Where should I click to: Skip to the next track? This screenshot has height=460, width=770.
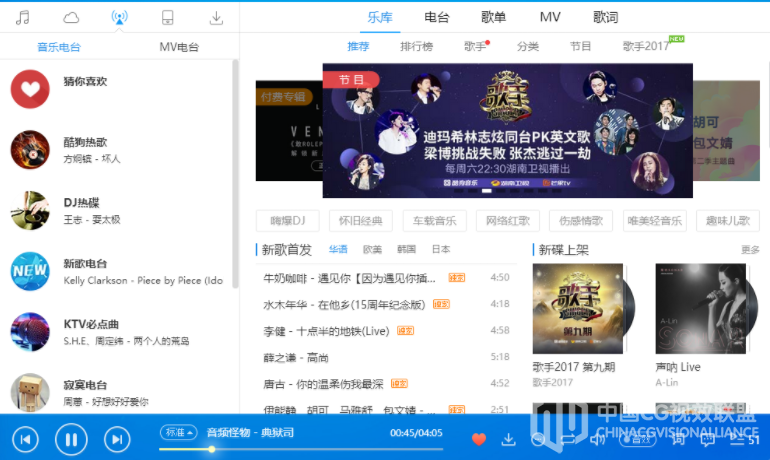117,439
